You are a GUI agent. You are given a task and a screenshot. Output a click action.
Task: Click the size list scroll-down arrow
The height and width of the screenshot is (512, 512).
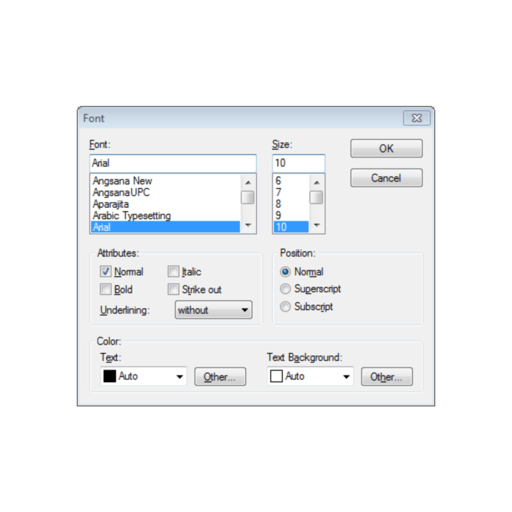click(x=317, y=225)
